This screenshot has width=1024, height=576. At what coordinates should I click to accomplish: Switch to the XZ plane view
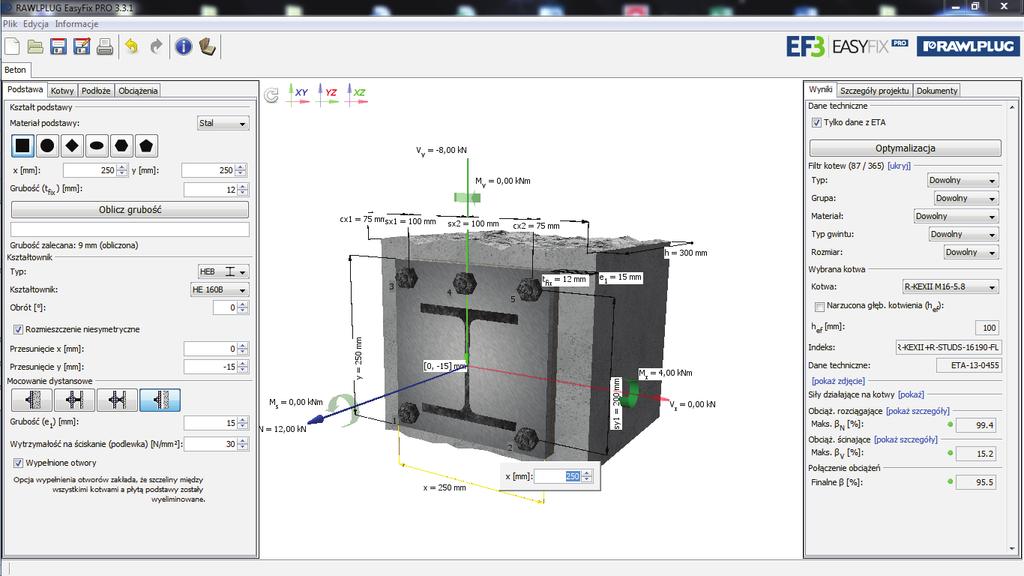coord(357,93)
